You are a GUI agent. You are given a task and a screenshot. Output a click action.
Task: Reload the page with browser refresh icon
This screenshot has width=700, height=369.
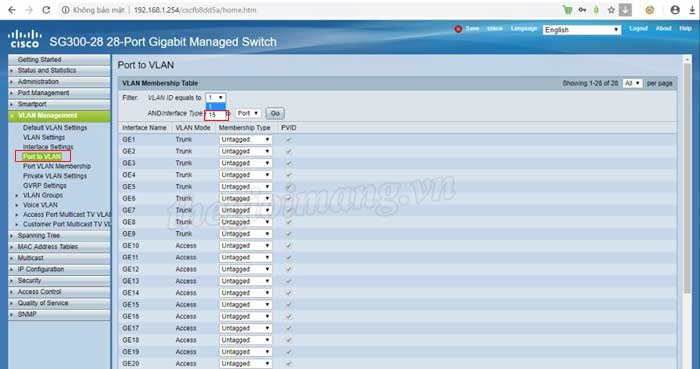pyautogui.click(x=46, y=10)
